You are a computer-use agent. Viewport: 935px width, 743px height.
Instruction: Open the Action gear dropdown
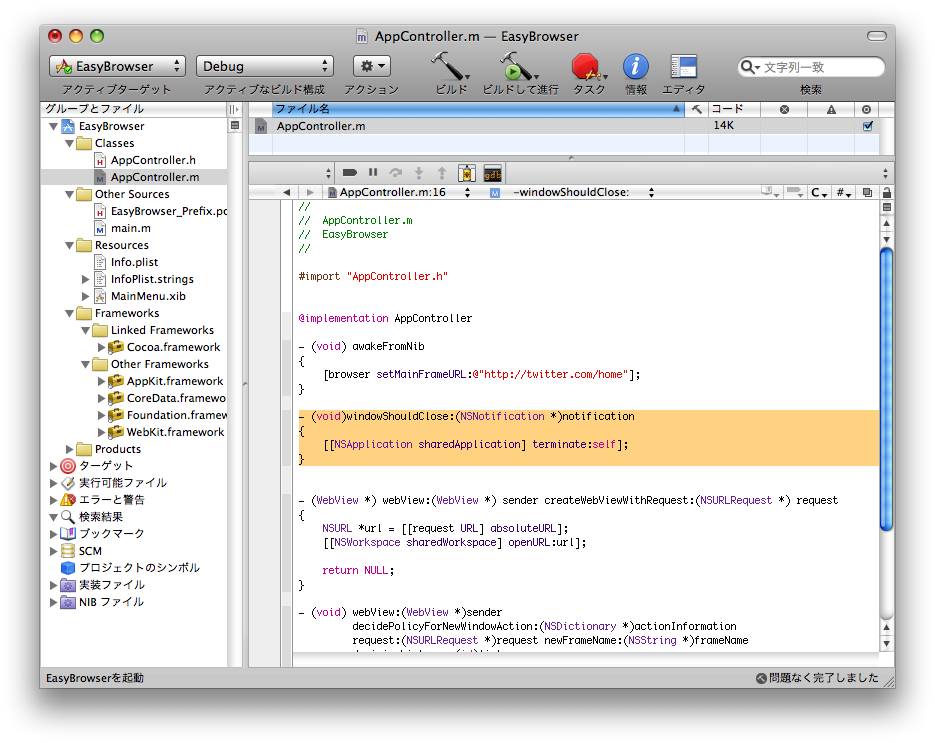(371, 66)
